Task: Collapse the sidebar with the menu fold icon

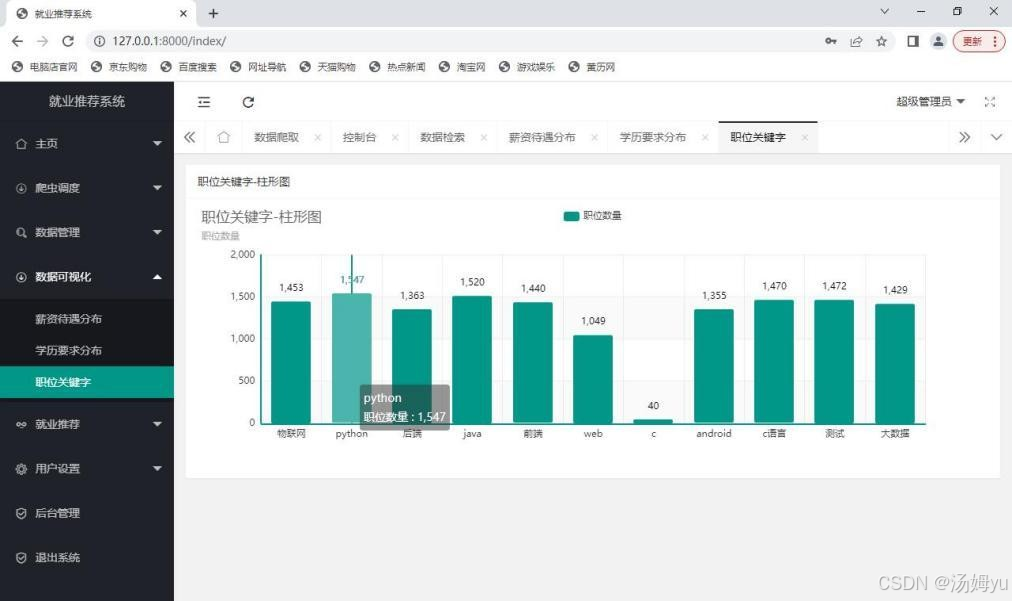Action: tap(204, 102)
